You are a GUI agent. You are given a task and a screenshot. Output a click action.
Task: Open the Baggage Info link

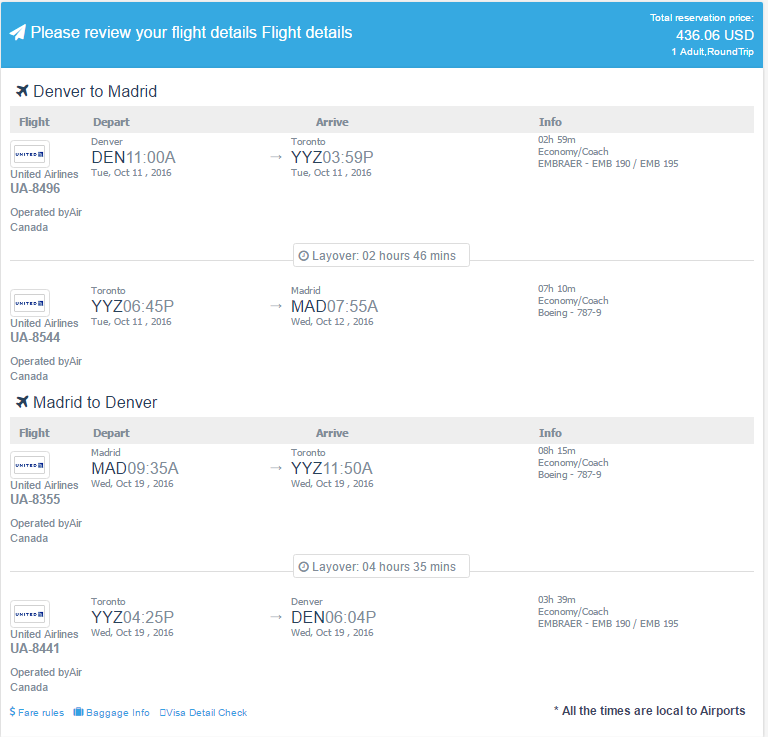[x=118, y=713]
